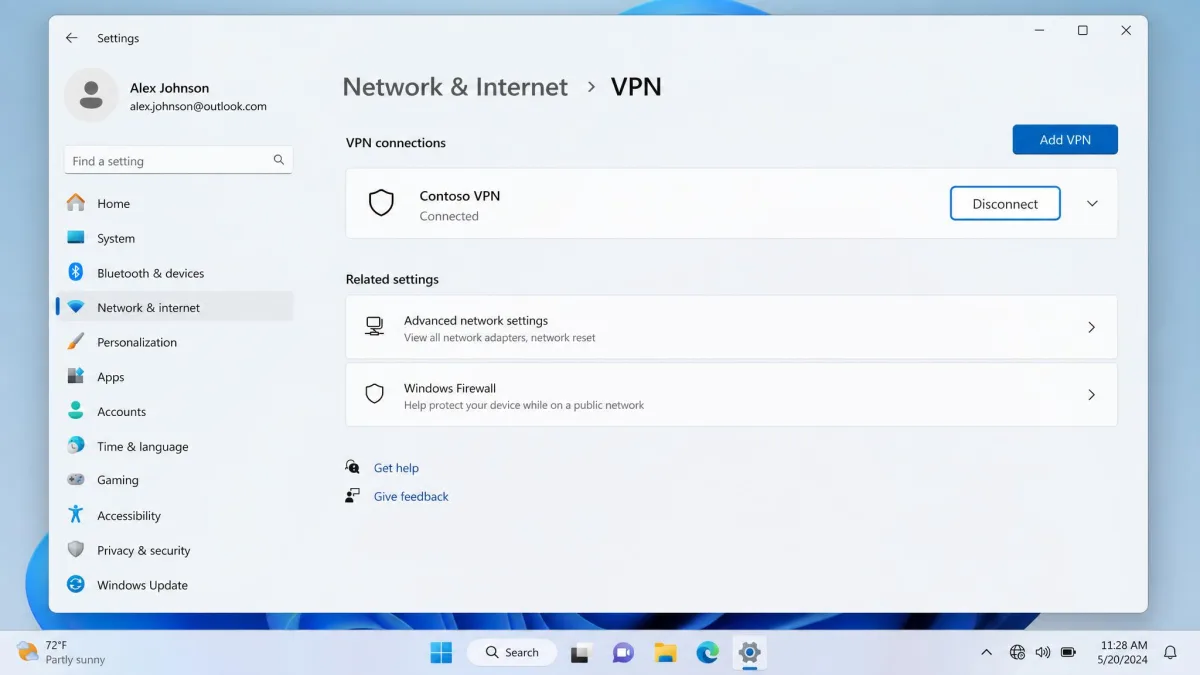Click the Time & language globe icon
The image size is (1200, 675).
click(76, 446)
